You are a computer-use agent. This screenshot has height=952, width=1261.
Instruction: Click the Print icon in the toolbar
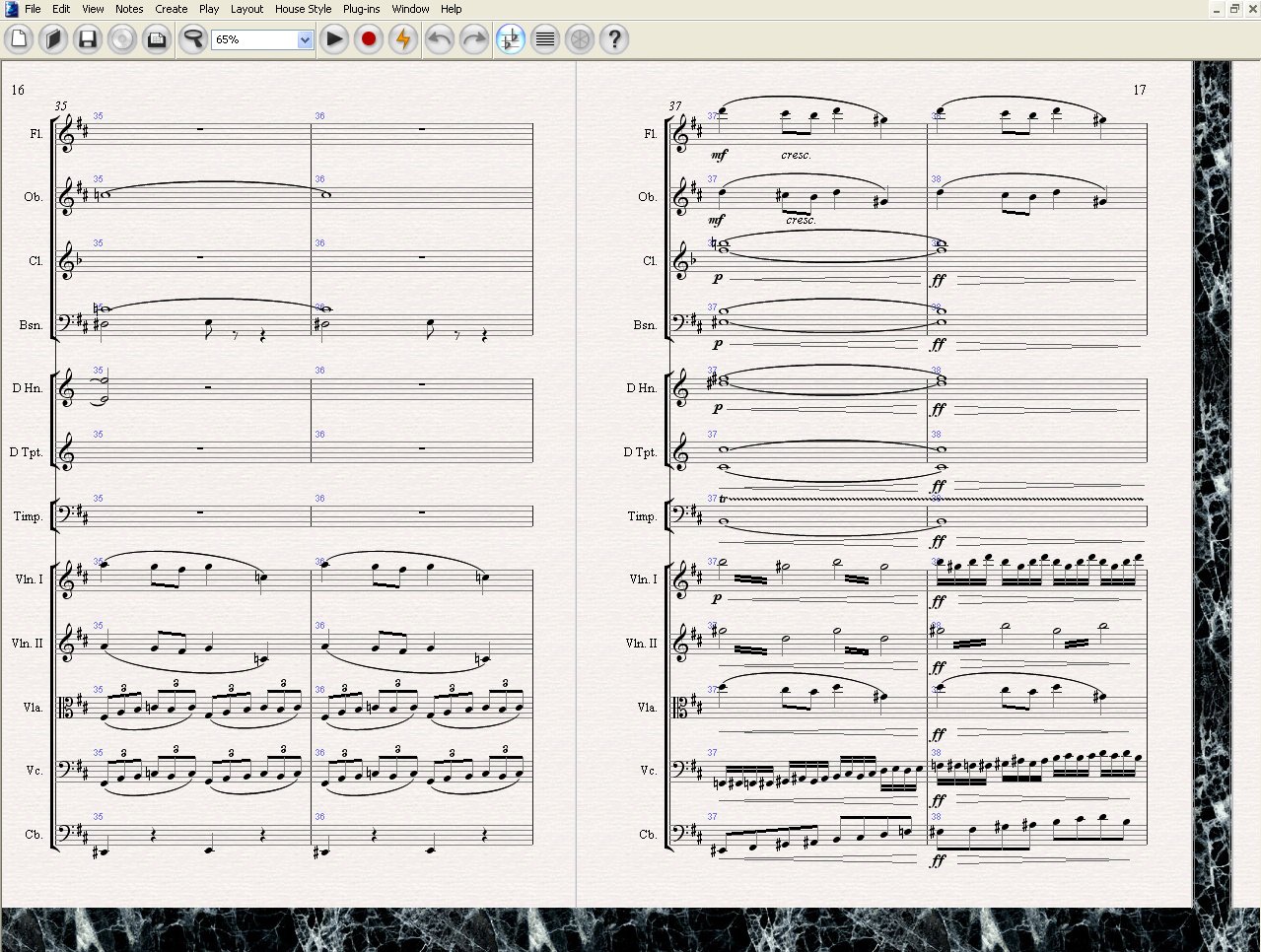click(x=157, y=39)
